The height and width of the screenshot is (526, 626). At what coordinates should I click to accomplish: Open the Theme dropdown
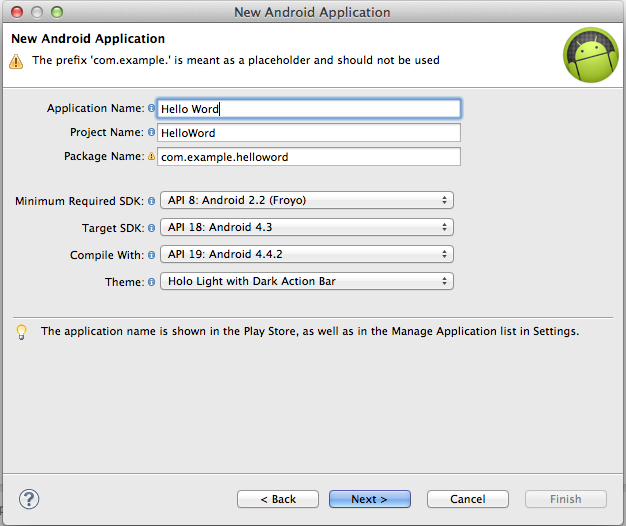tap(307, 281)
